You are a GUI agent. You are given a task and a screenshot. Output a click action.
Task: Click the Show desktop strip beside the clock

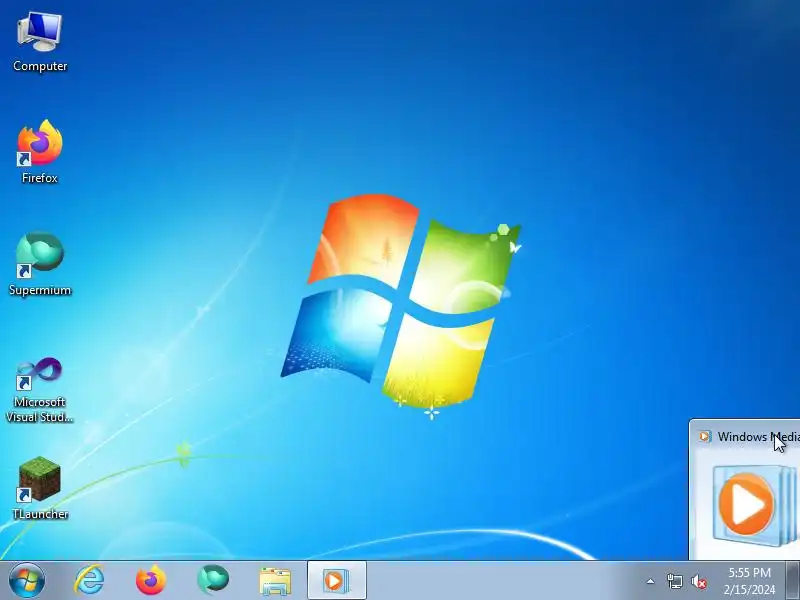tap(792, 580)
